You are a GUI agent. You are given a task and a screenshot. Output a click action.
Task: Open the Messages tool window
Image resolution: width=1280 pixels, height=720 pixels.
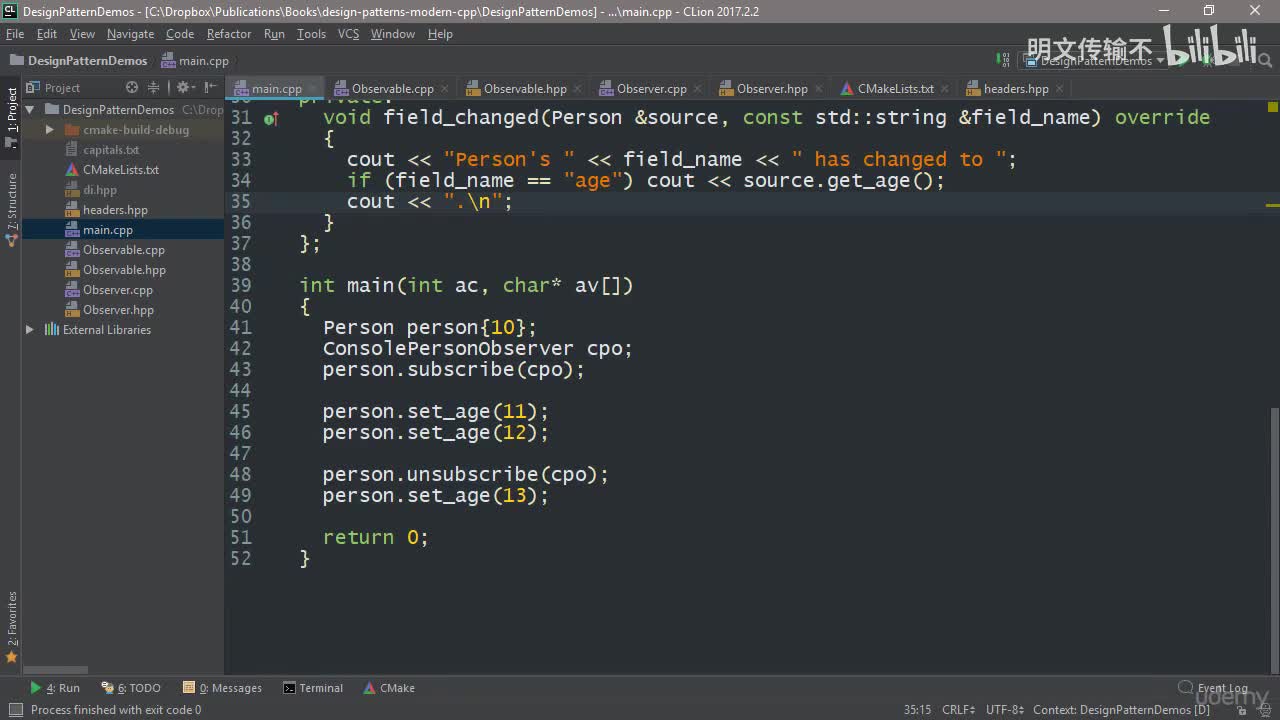click(222, 688)
